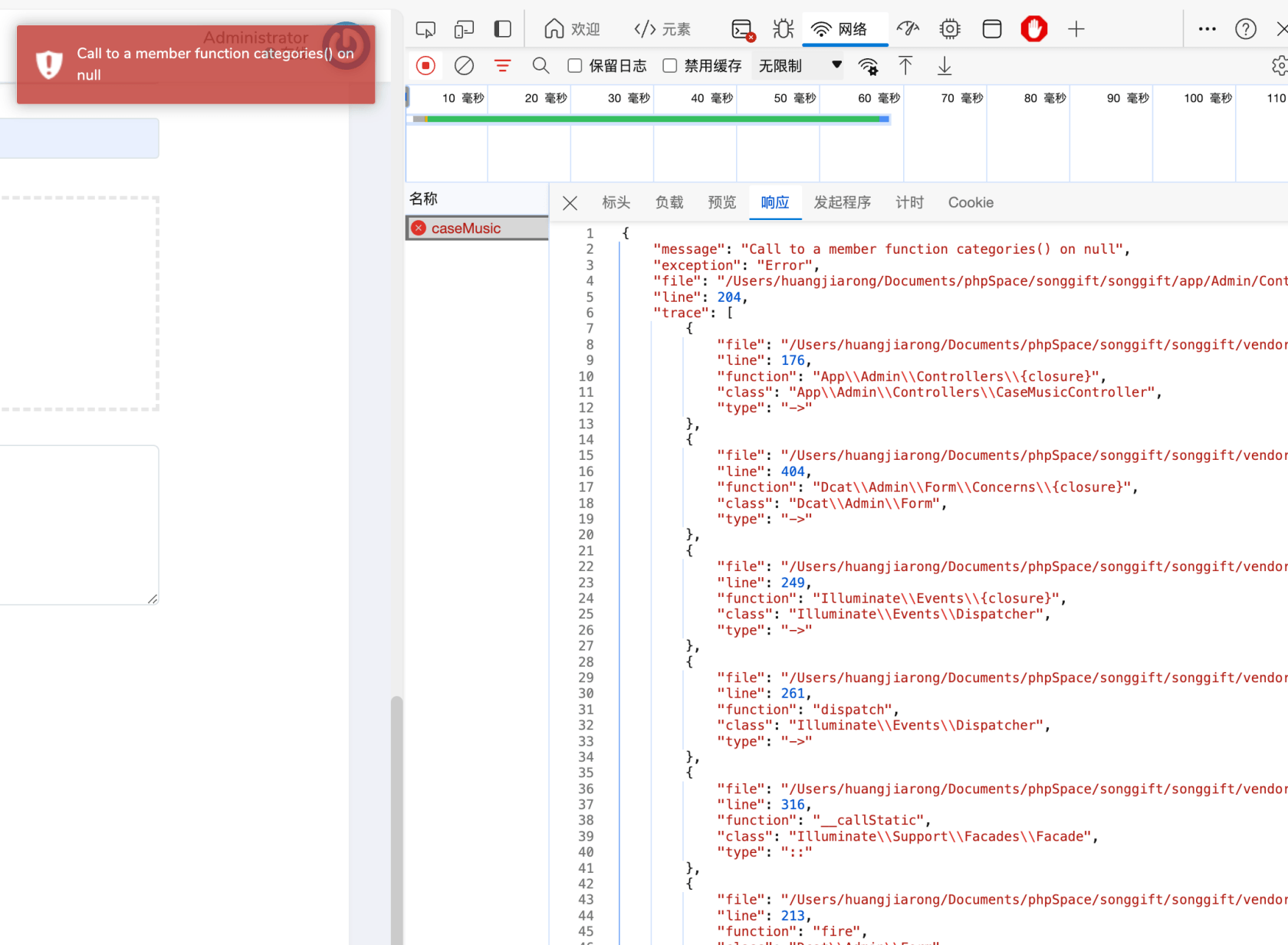Open the Performance gauge icon tab
The height and width of the screenshot is (945, 1288).
coord(908,29)
